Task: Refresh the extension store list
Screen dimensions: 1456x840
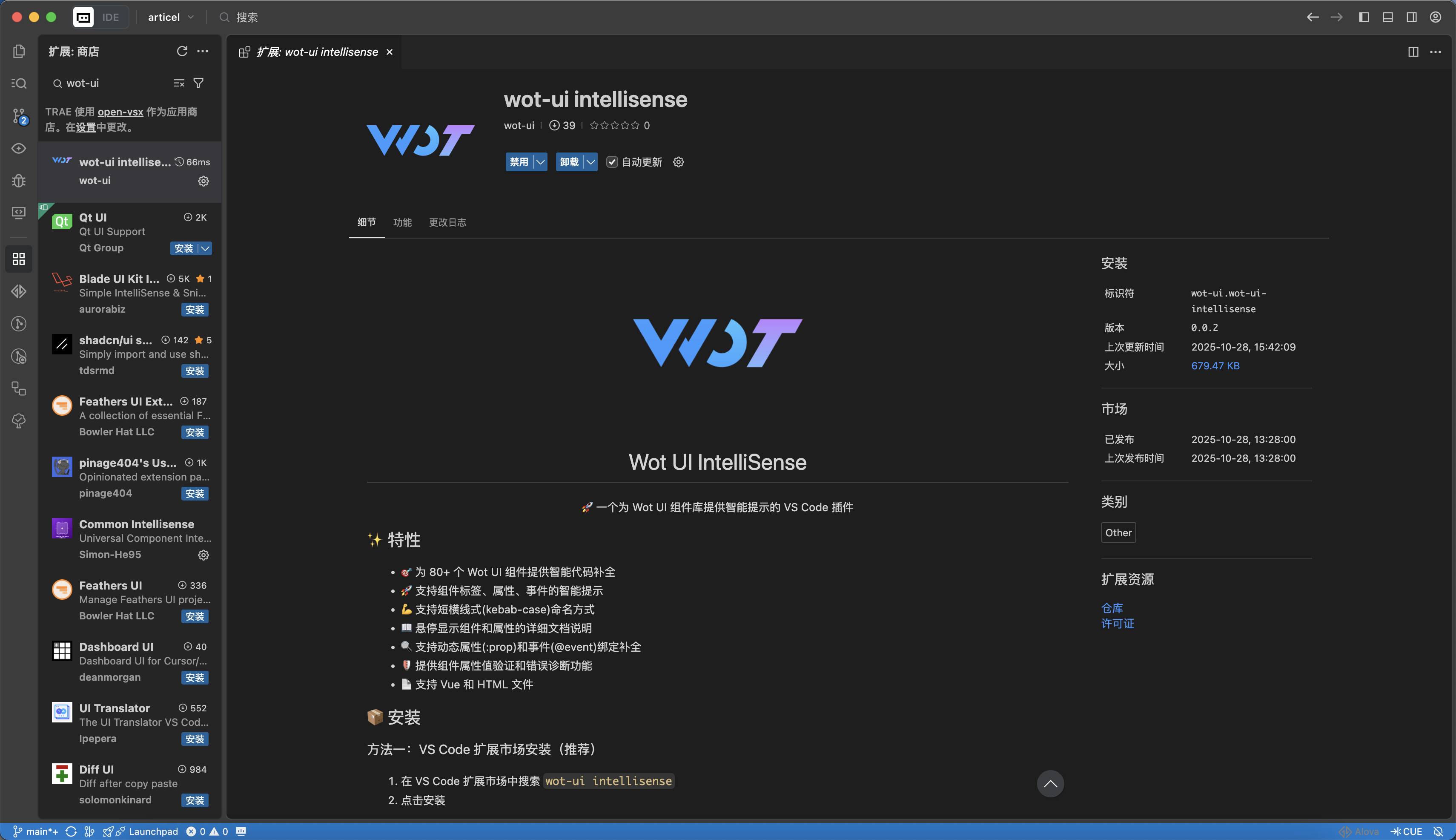Action: 182,52
